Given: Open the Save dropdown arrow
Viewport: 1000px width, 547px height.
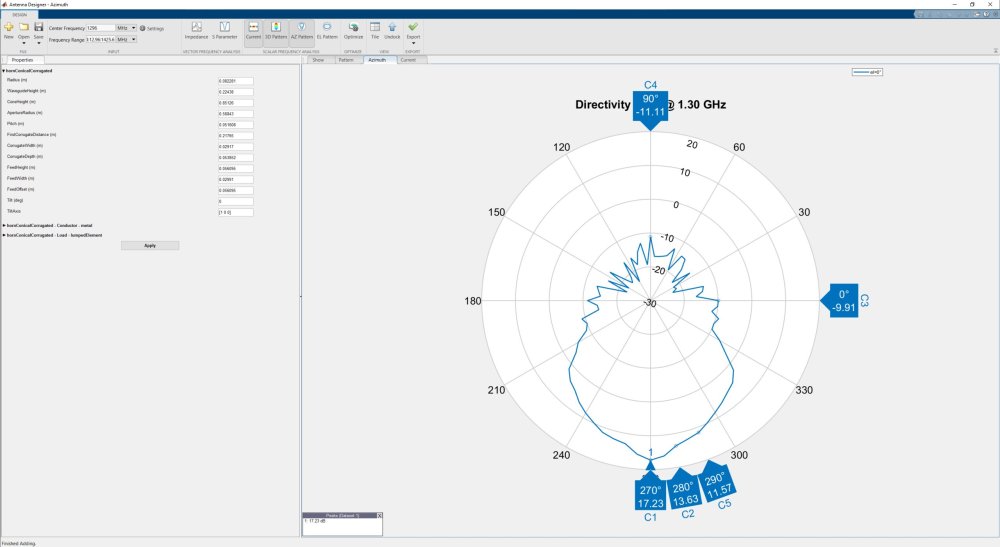Looking at the screenshot, I should (39, 43).
